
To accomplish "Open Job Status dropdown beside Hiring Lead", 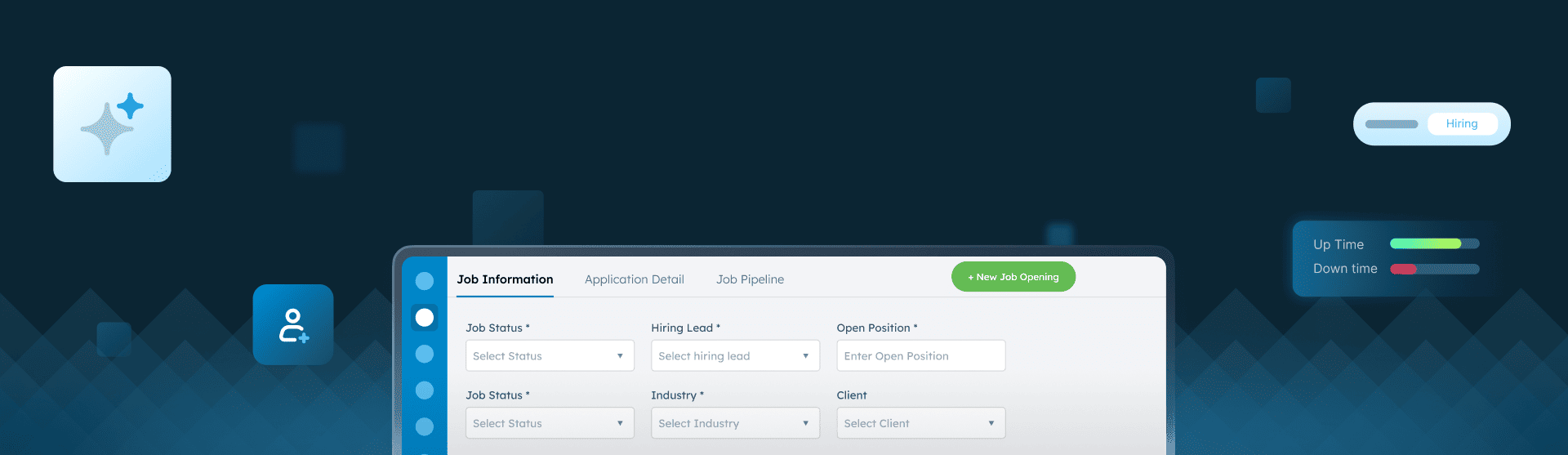I will point(550,356).
